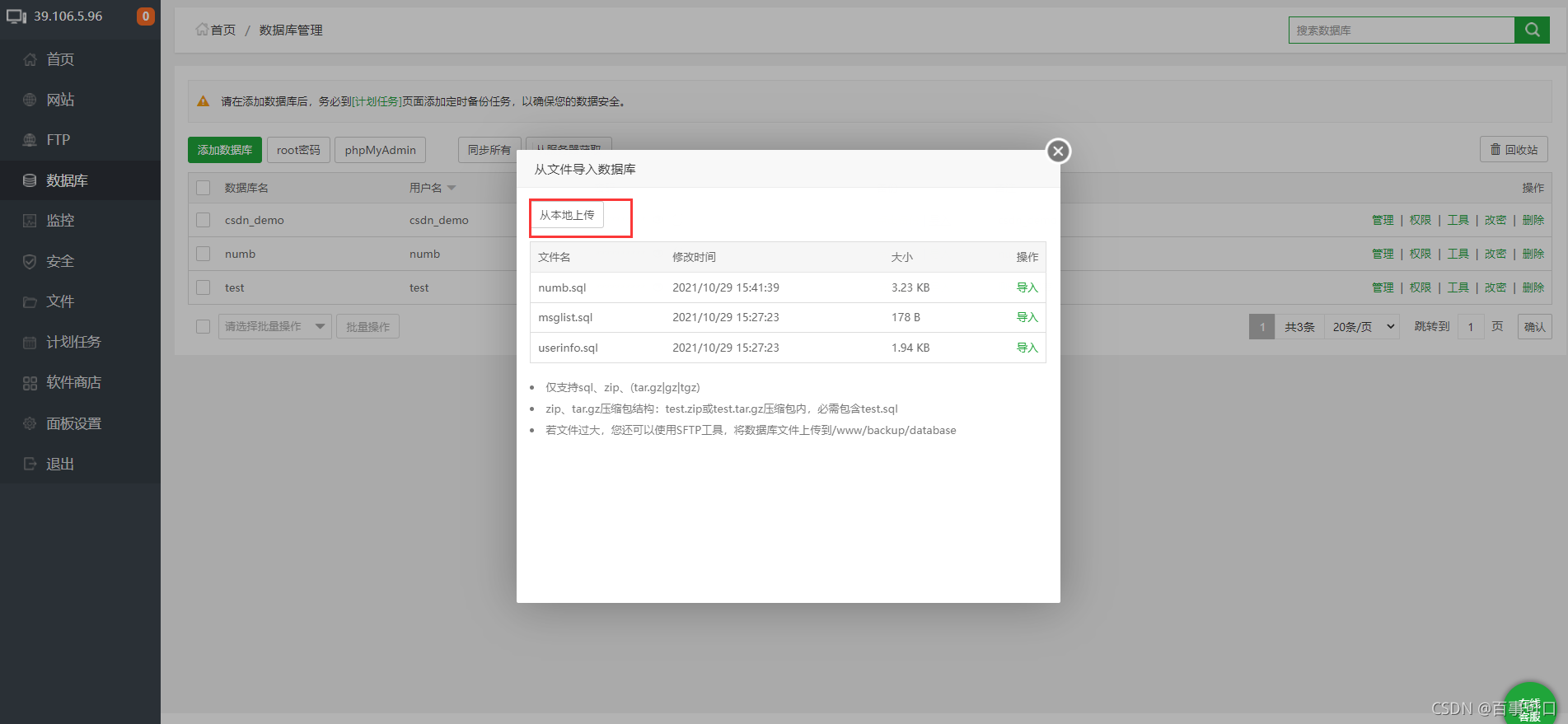The height and width of the screenshot is (724, 1568).
Task: Click the 计划任务 link in the warning notice
Action: click(x=377, y=101)
